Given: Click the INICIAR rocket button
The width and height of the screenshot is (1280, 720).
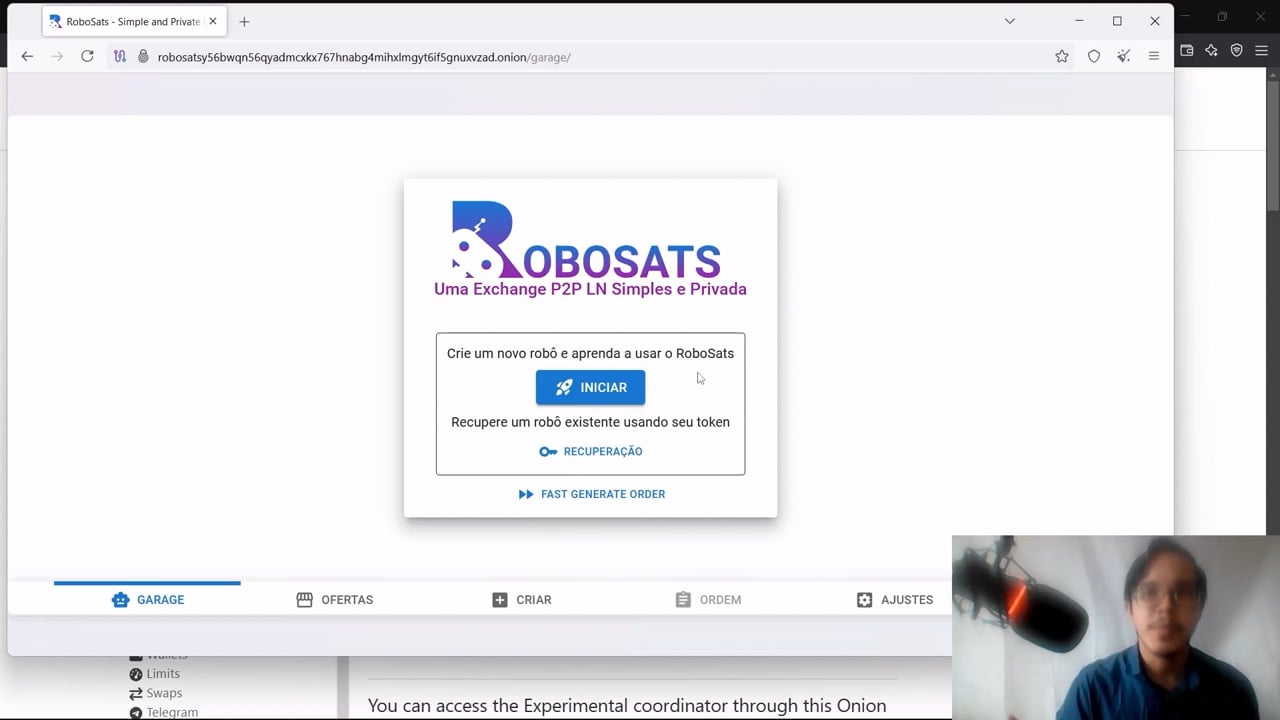Looking at the screenshot, I should coord(590,387).
